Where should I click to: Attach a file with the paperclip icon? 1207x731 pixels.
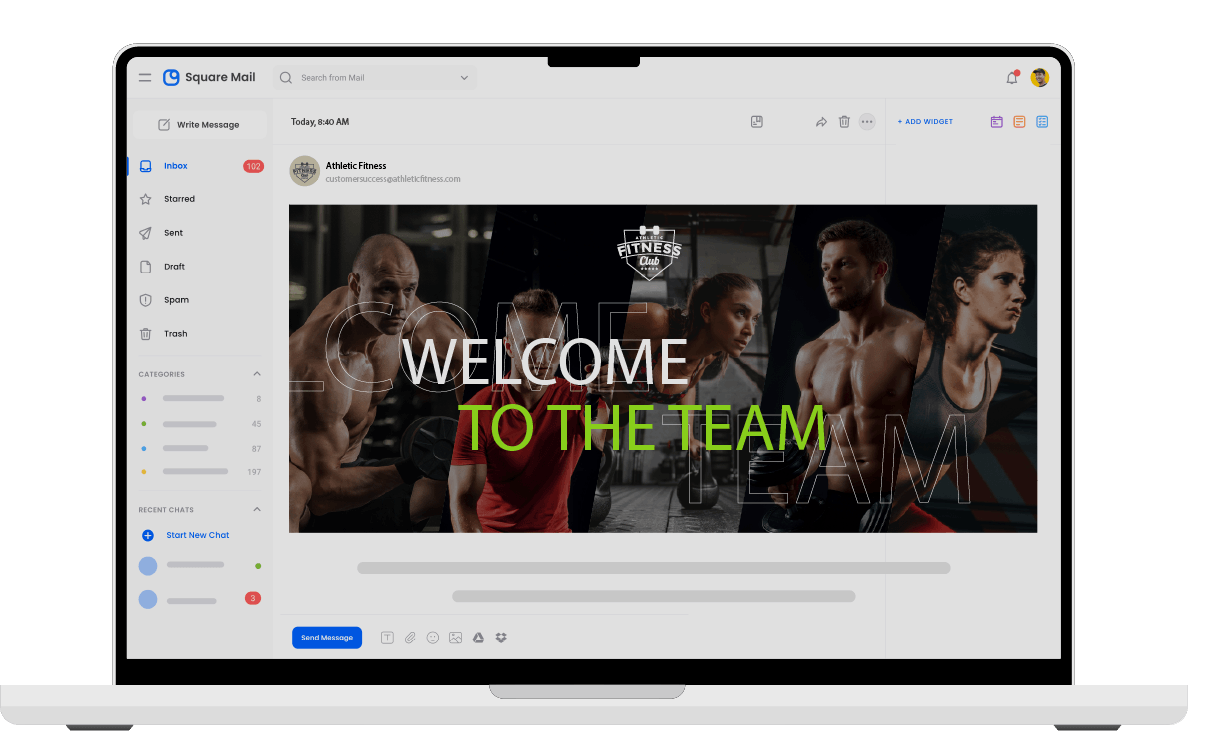click(x=410, y=638)
